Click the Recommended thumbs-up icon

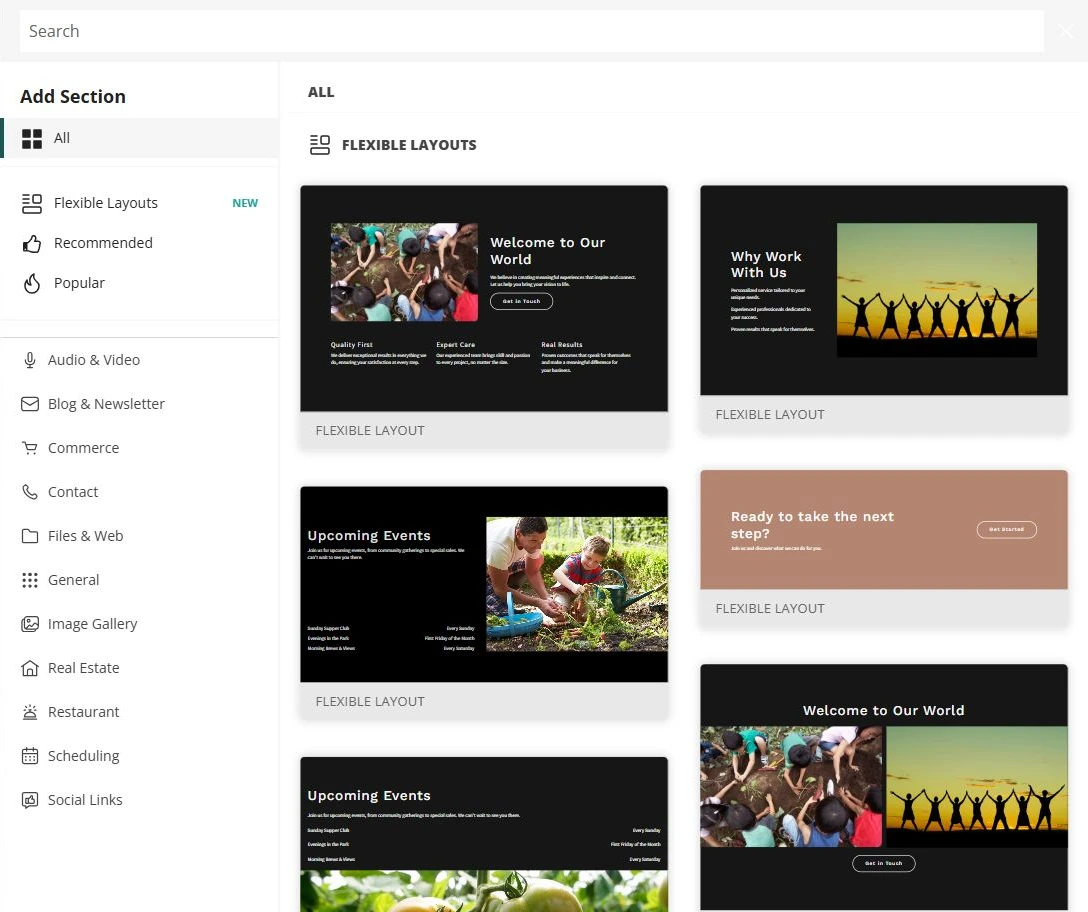click(32, 244)
